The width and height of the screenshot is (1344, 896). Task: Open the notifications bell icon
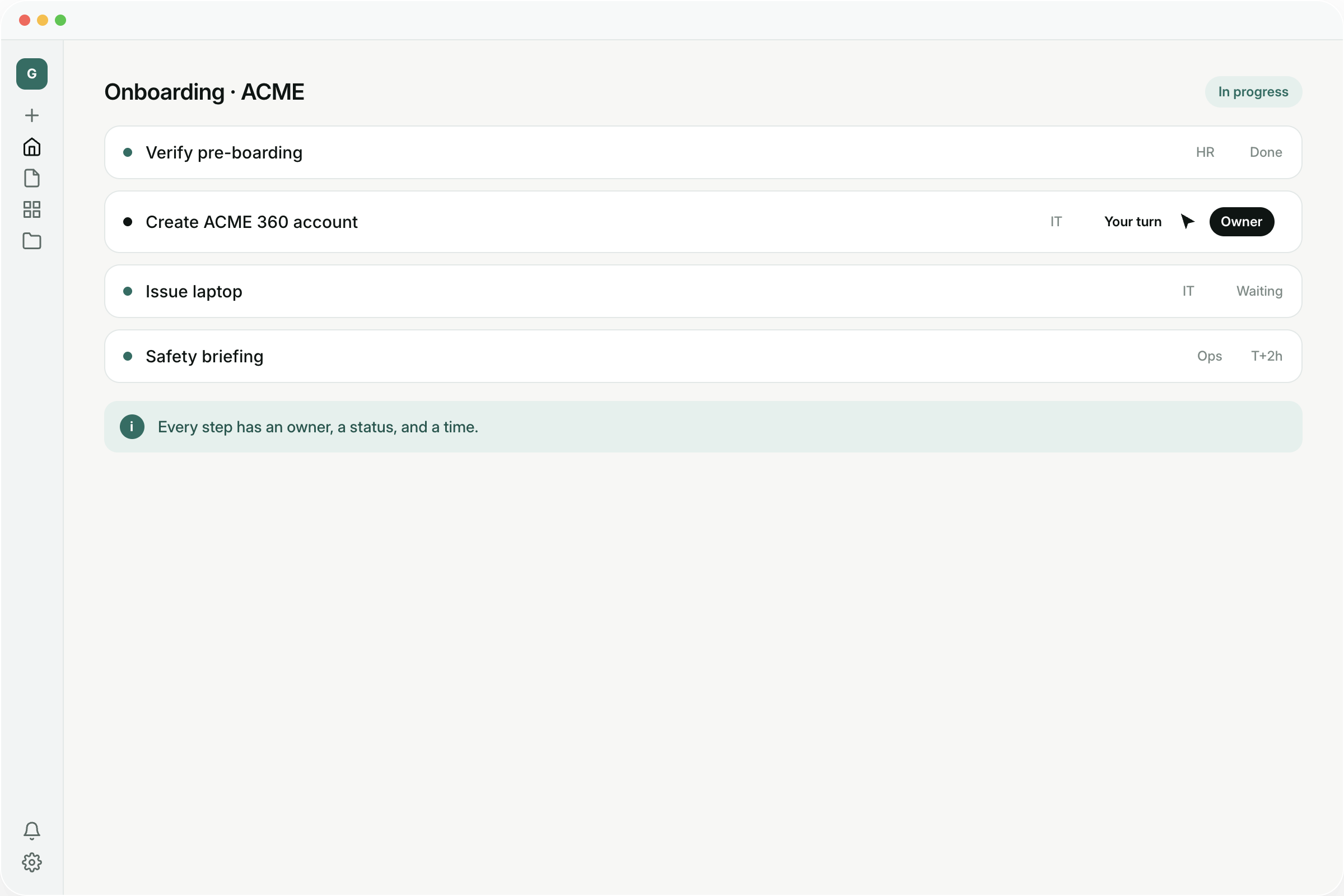(x=32, y=831)
